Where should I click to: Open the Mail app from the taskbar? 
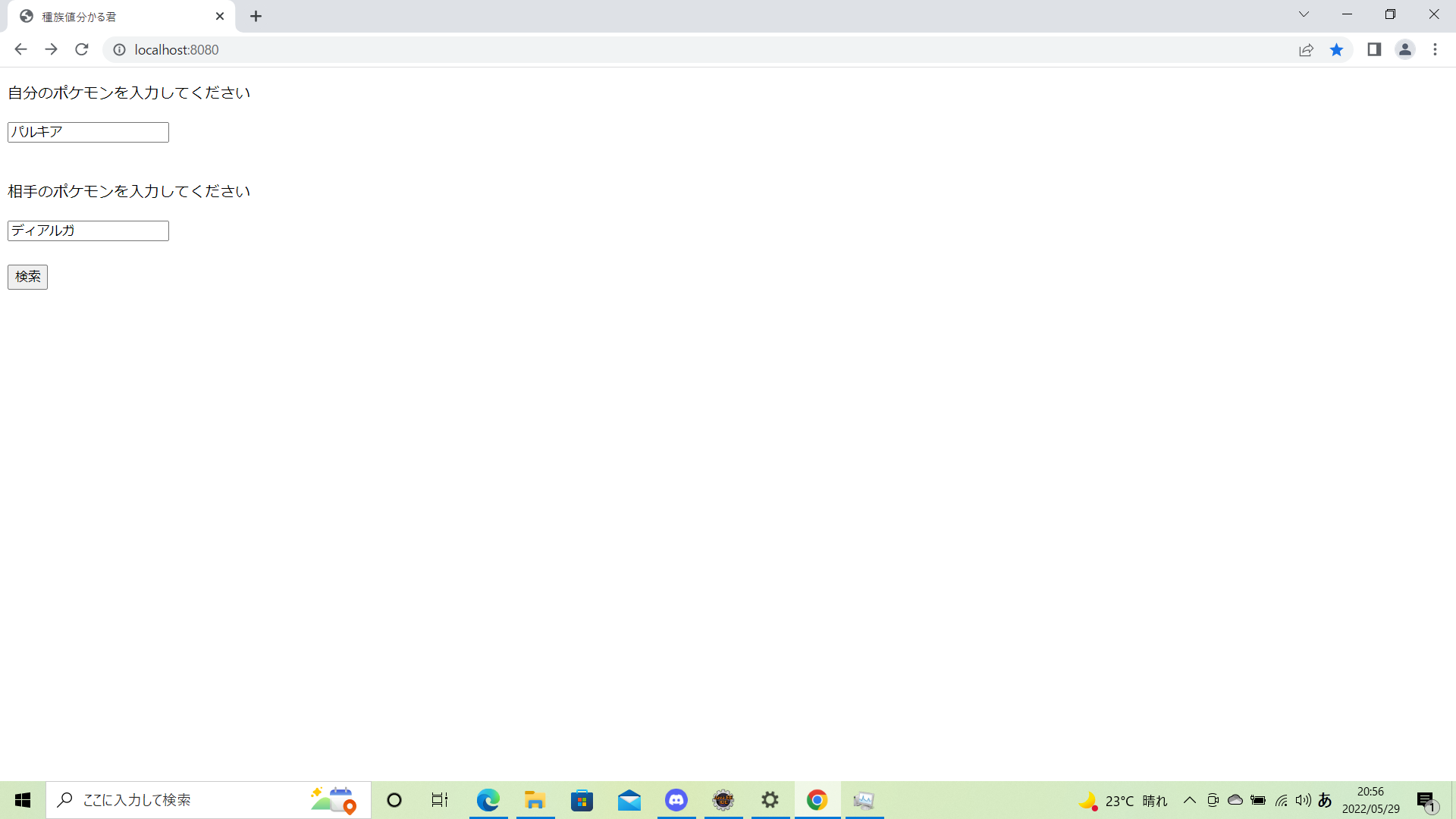[629, 800]
